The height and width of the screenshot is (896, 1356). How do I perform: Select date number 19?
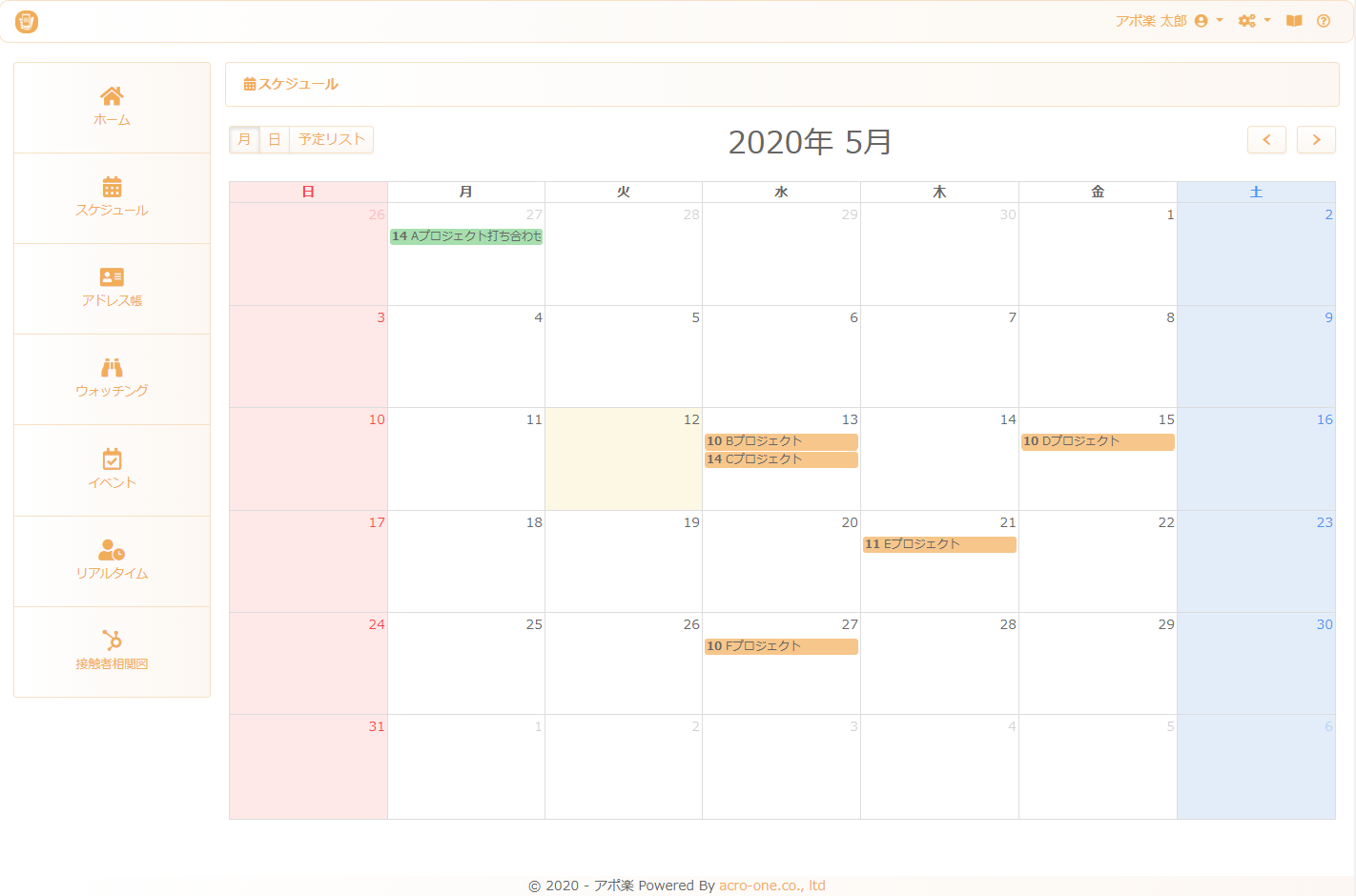(x=691, y=522)
